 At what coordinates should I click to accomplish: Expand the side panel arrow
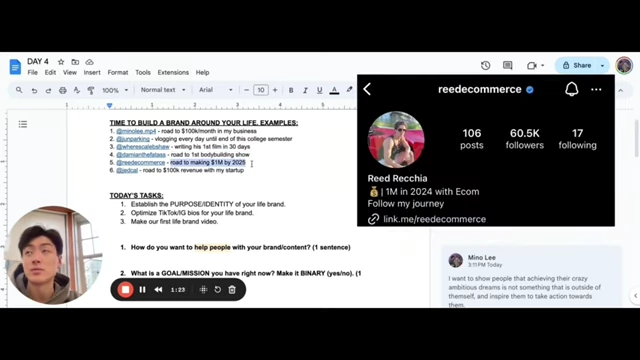[635, 296]
